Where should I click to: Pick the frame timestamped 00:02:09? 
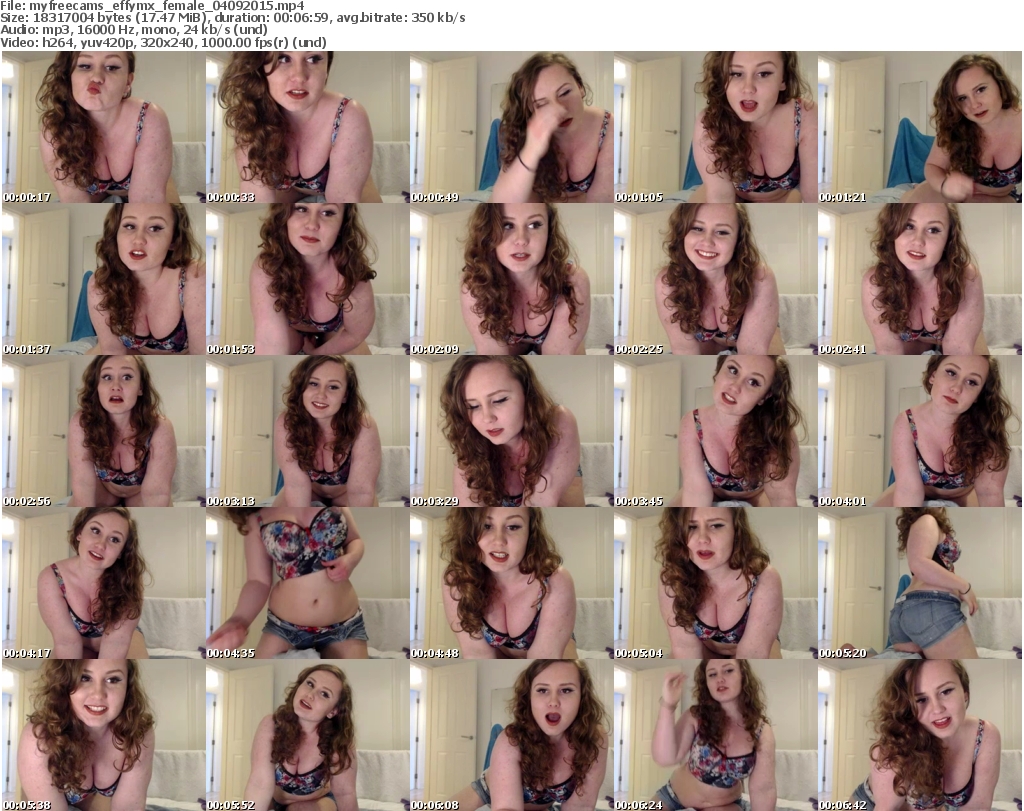(512, 279)
